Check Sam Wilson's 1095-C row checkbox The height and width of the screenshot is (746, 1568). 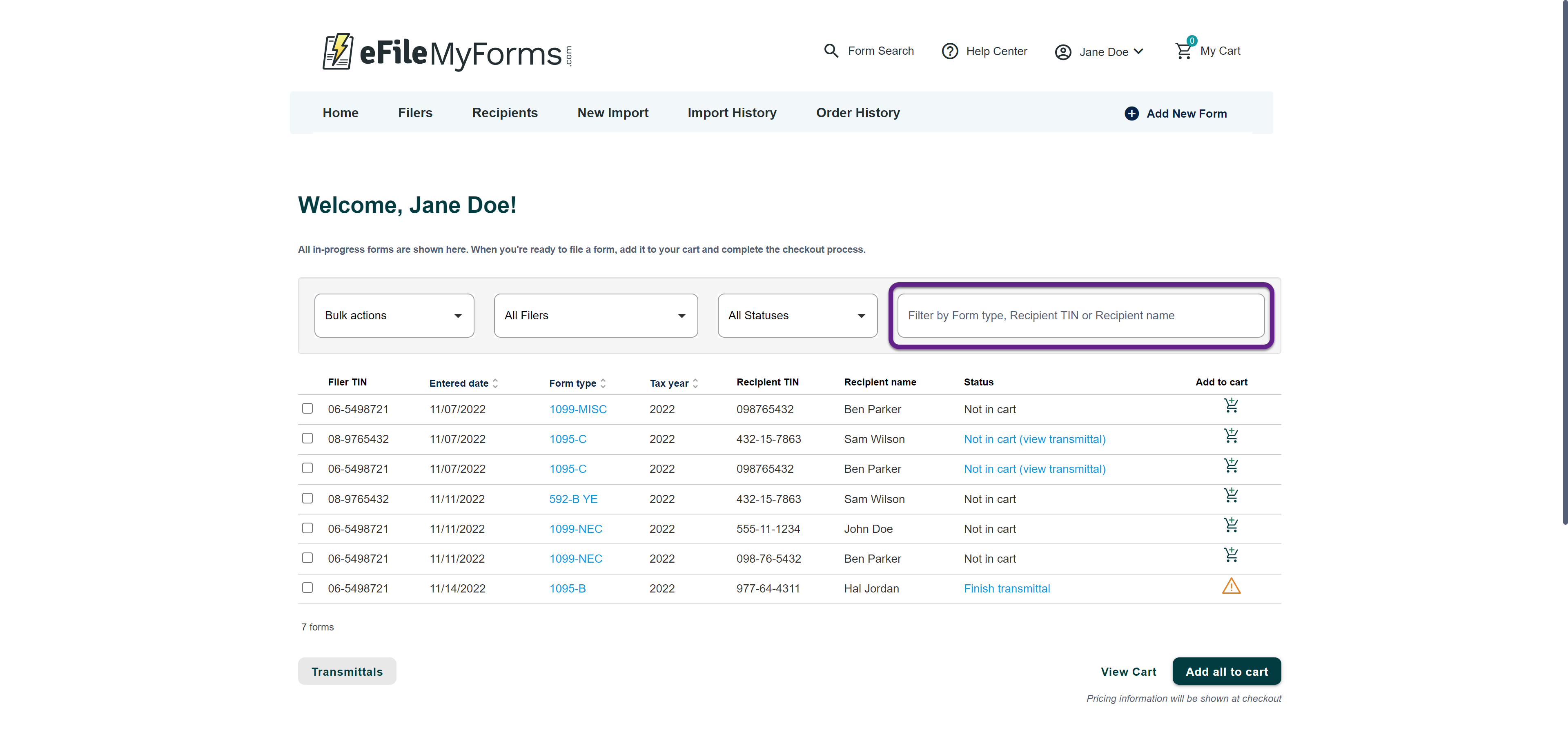pos(307,437)
